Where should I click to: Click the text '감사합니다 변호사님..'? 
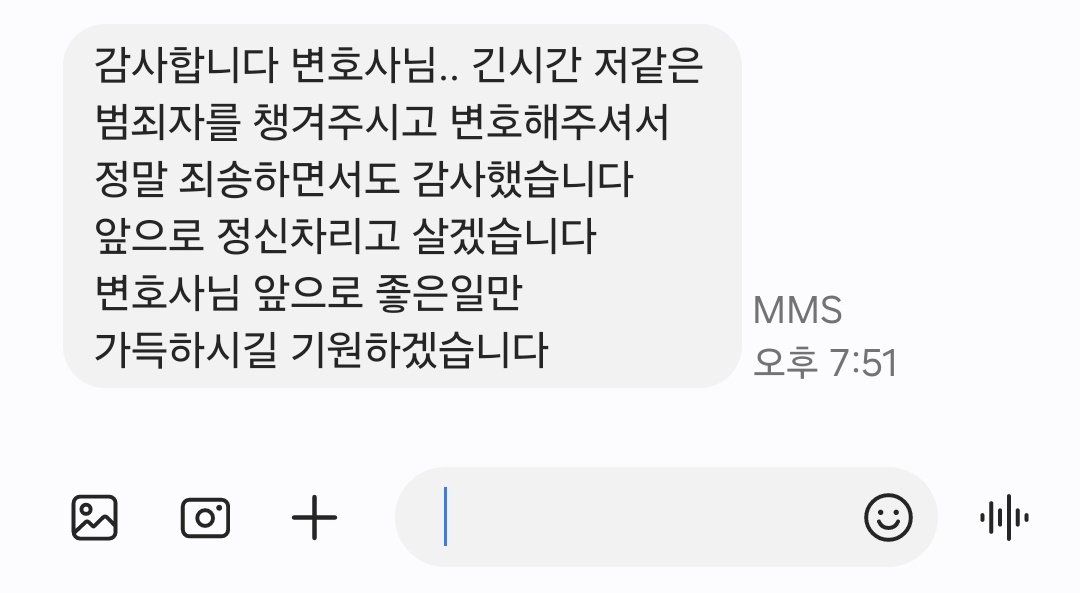pyautogui.click(x=276, y=65)
